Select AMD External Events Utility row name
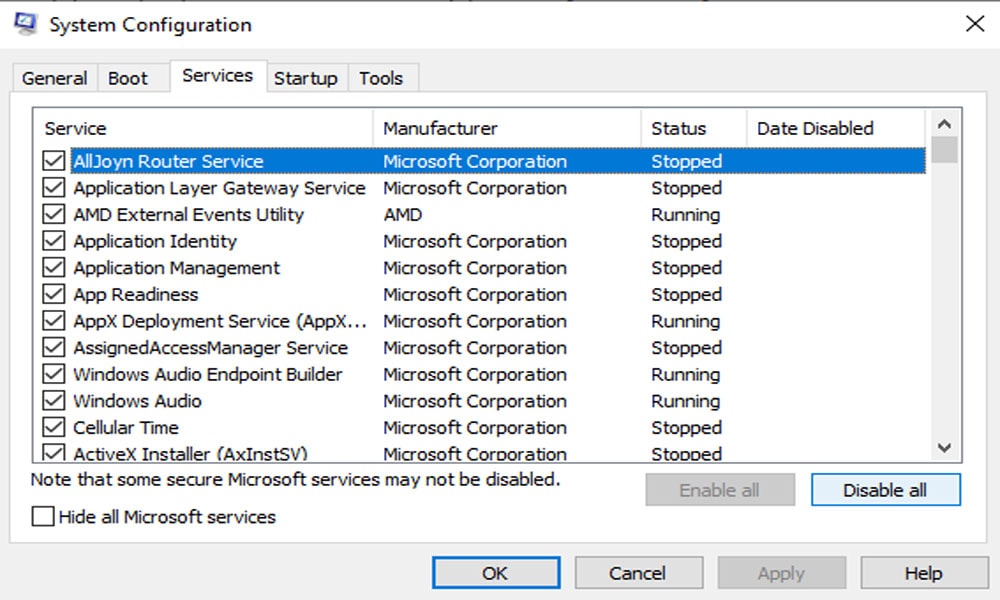Image resolution: width=1000 pixels, height=600 pixels. (189, 215)
